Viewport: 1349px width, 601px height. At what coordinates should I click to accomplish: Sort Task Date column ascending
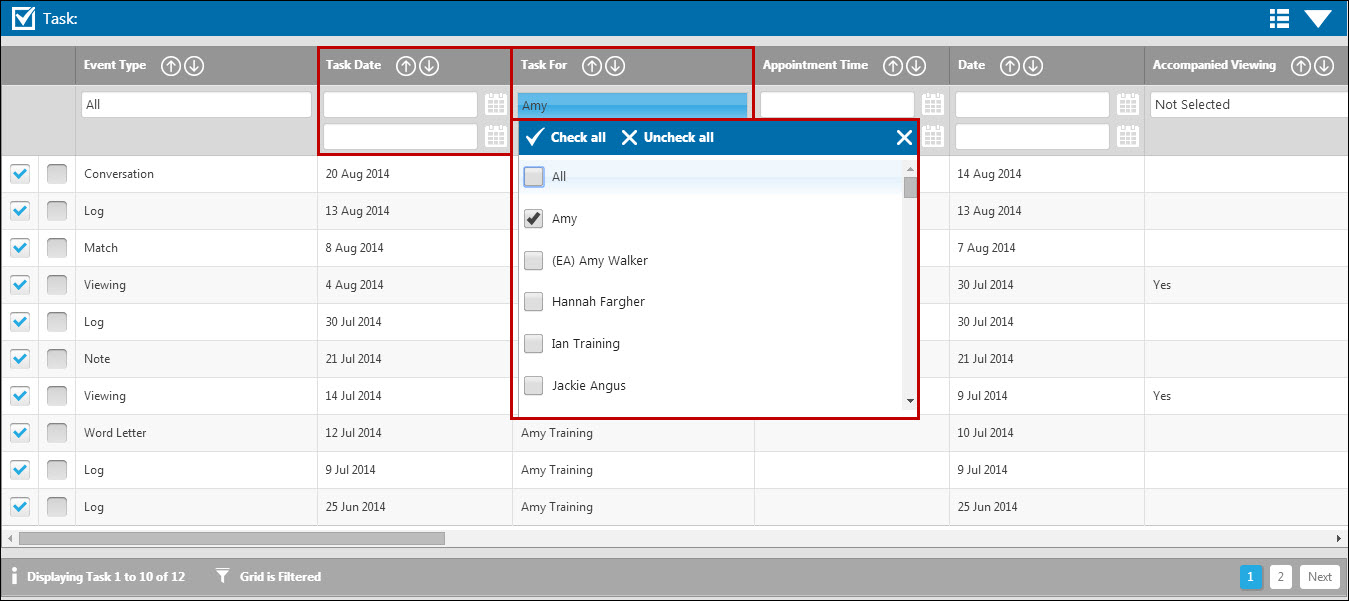[x=406, y=66]
